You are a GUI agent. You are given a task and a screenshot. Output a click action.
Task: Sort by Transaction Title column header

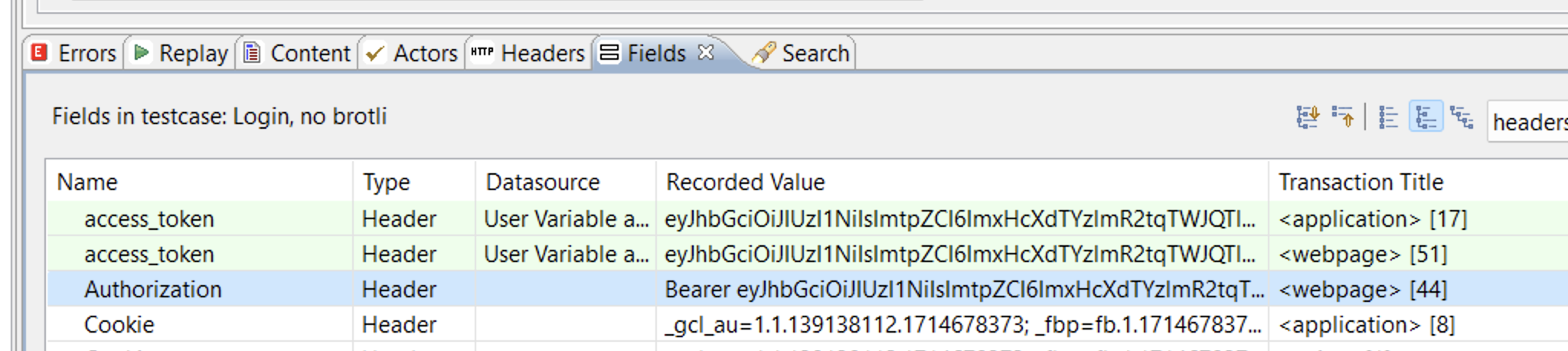pyautogui.click(x=1418, y=182)
